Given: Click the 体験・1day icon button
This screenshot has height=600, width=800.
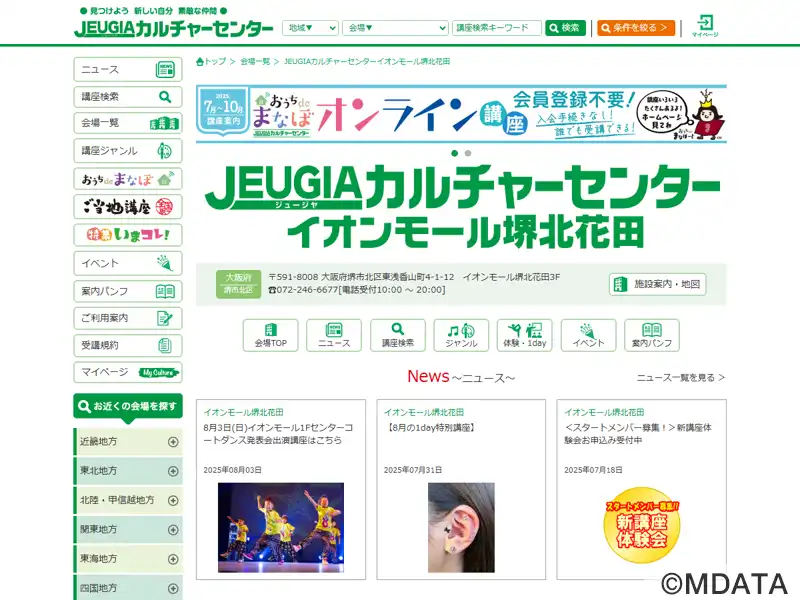Looking at the screenshot, I should [524, 335].
